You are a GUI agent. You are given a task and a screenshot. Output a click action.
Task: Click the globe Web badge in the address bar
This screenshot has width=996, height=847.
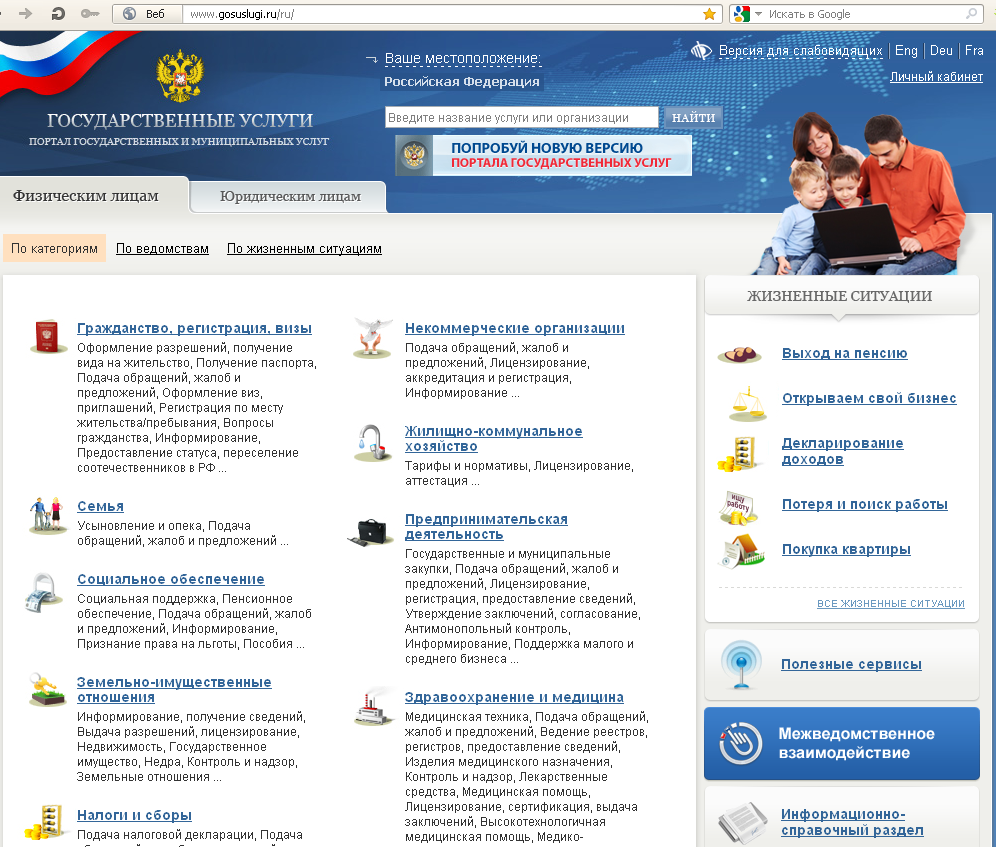(x=147, y=13)
